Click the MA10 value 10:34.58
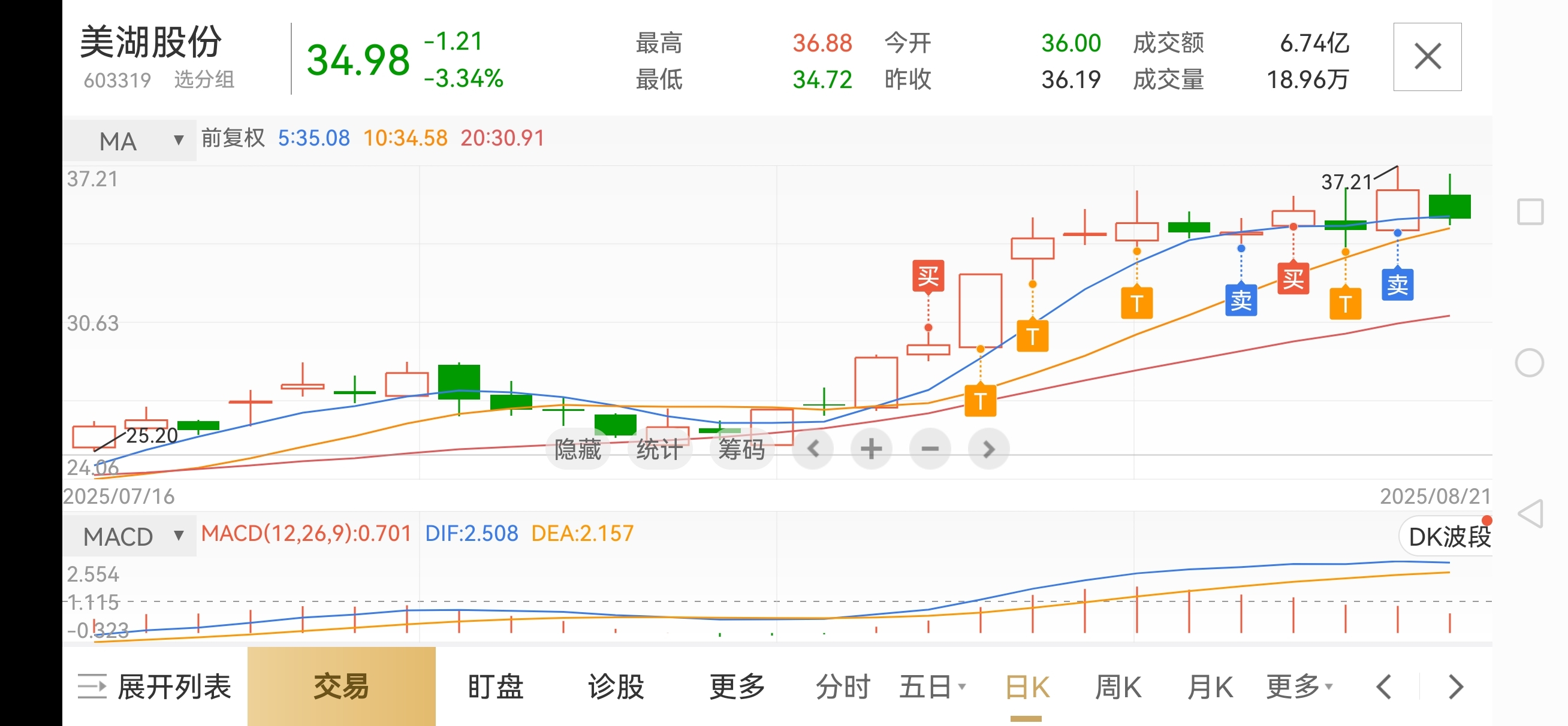 [405, 138]
